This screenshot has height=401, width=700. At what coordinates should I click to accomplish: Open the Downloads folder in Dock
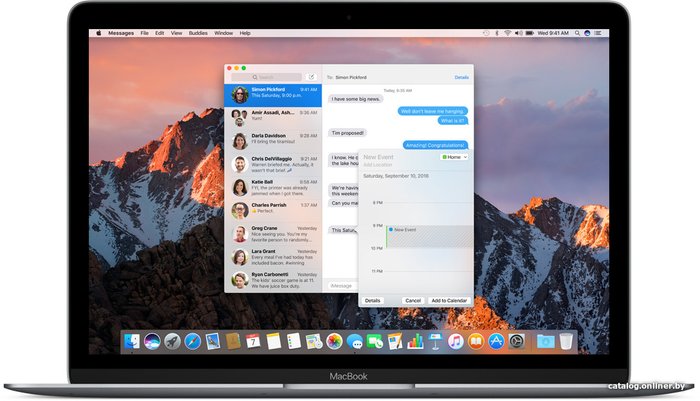546,342
